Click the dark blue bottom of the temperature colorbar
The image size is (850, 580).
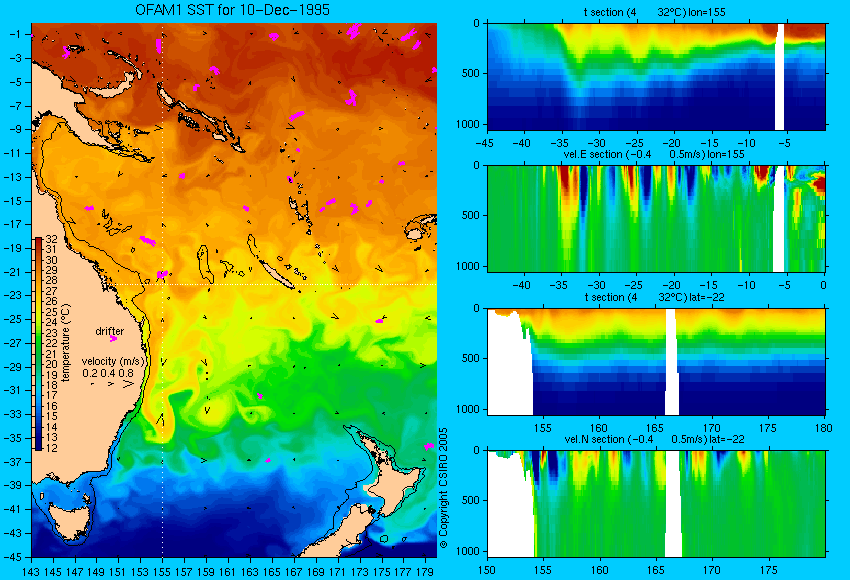click(x=39, y=446)
